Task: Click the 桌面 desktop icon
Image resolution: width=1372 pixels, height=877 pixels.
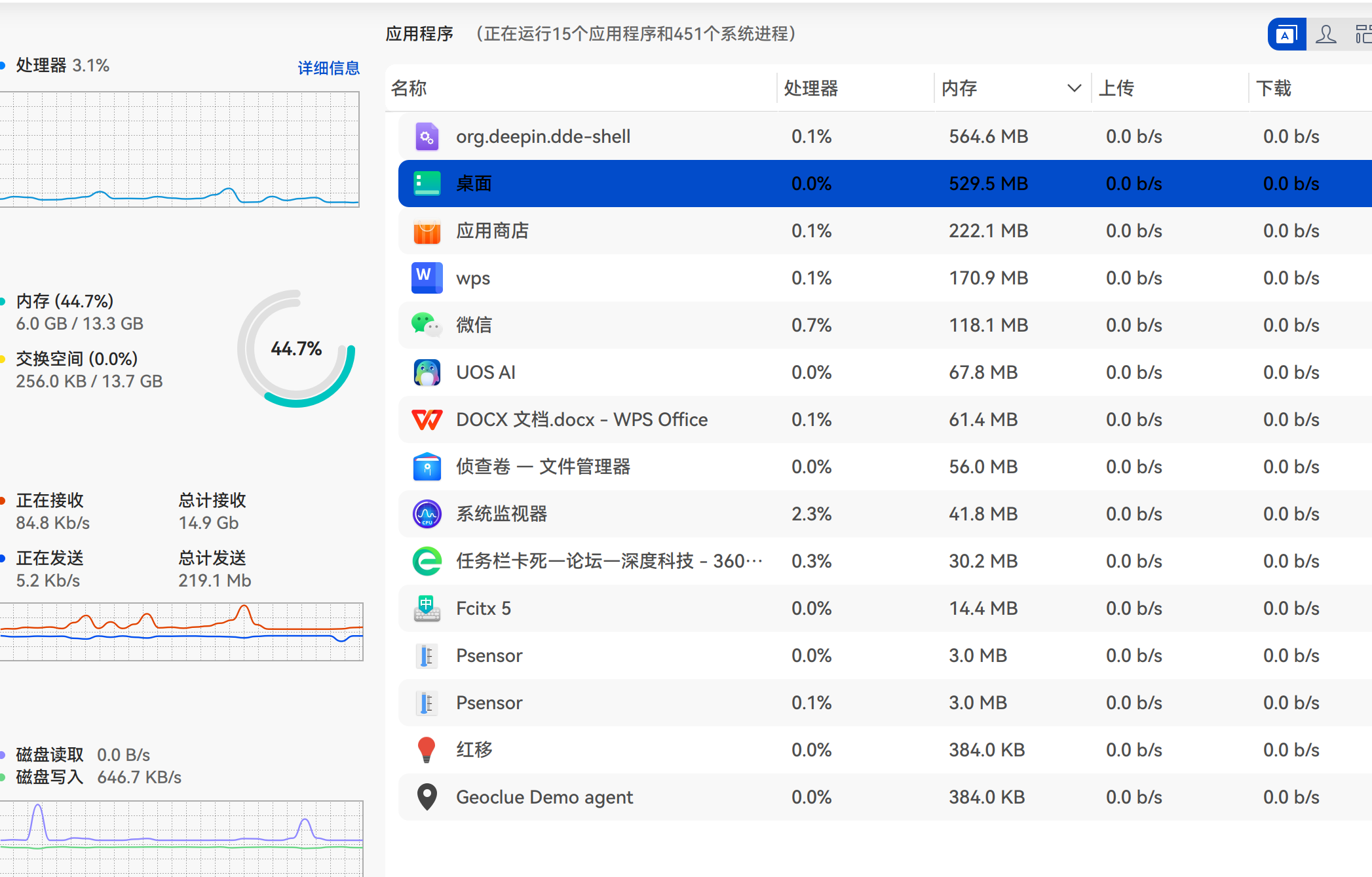Action: tap(427, 184)
